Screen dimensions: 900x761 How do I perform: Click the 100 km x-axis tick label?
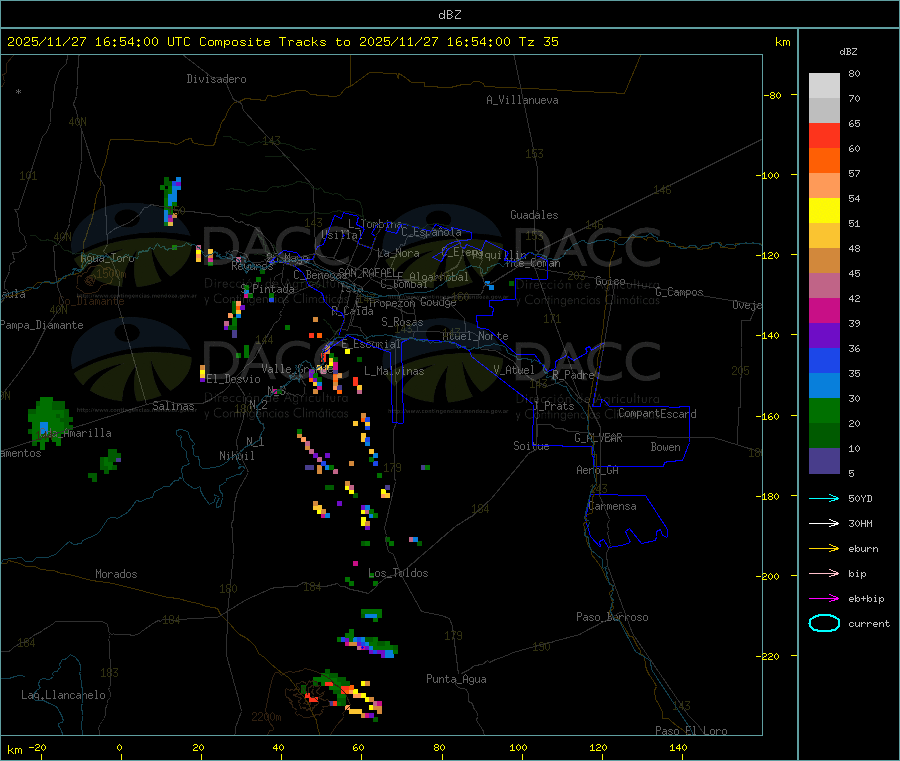(518, 747)
